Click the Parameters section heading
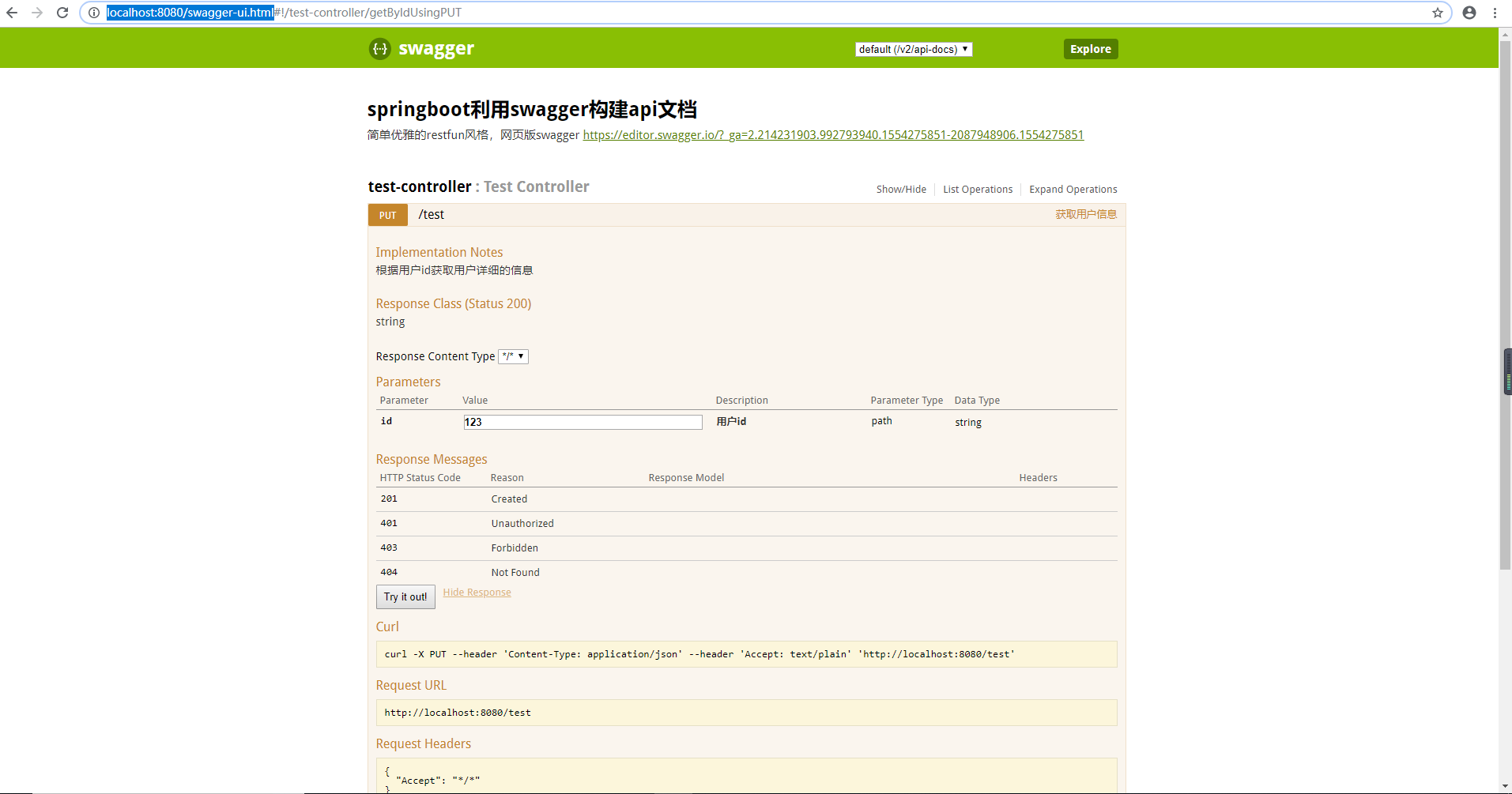Image resolution: width=1512 pixels, height=794 pixels. (x=408, y=382)
